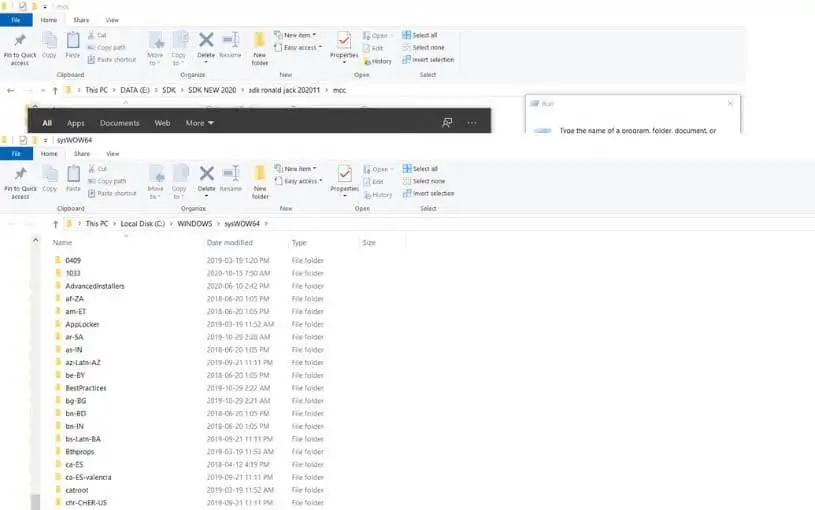The height and width of the screenshot is (510, 815).
Task: Click Cut in sysWOW64 window ribbon
Action: tap(97, 169)
